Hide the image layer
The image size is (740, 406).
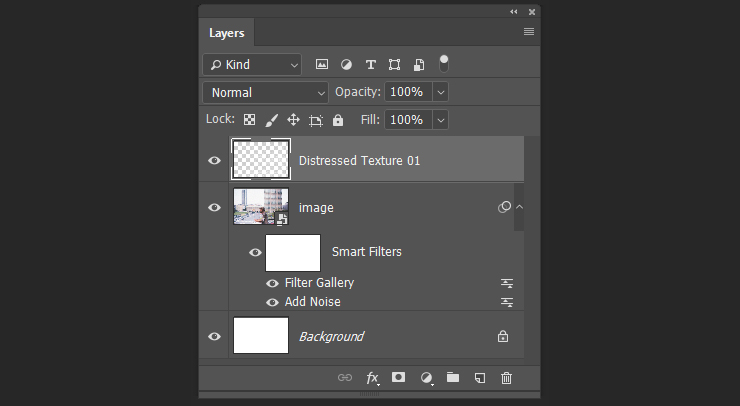click(214, 208)
